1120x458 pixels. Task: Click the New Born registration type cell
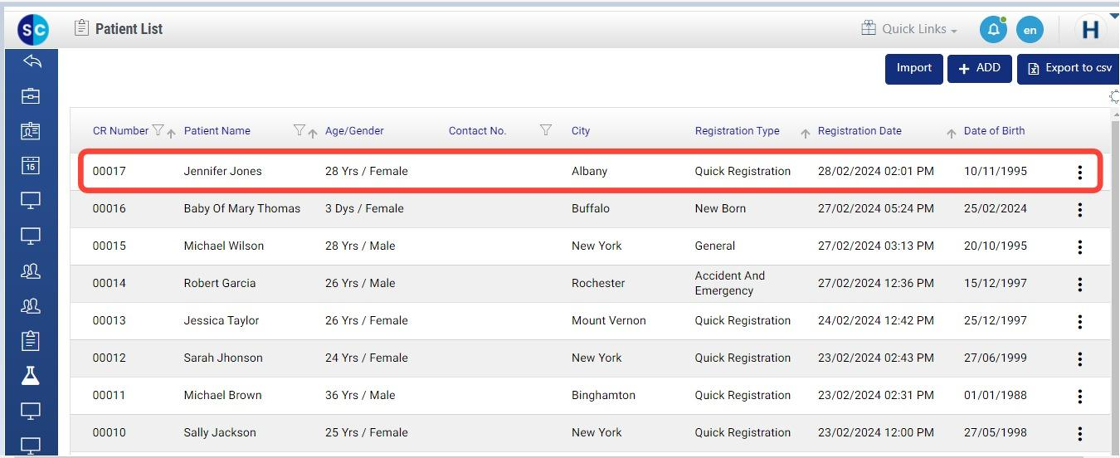coord(720,209)
